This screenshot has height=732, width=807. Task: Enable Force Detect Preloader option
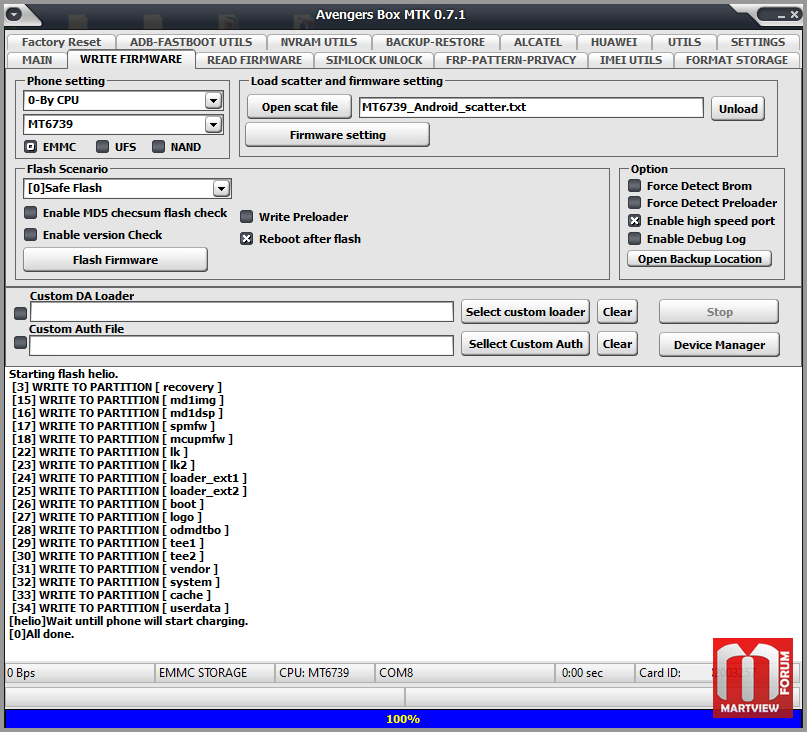point(635,202)
